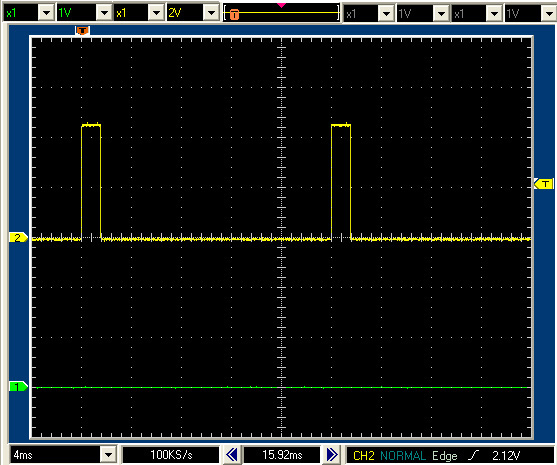Click the waveform overview position bar

pos(281,13)
